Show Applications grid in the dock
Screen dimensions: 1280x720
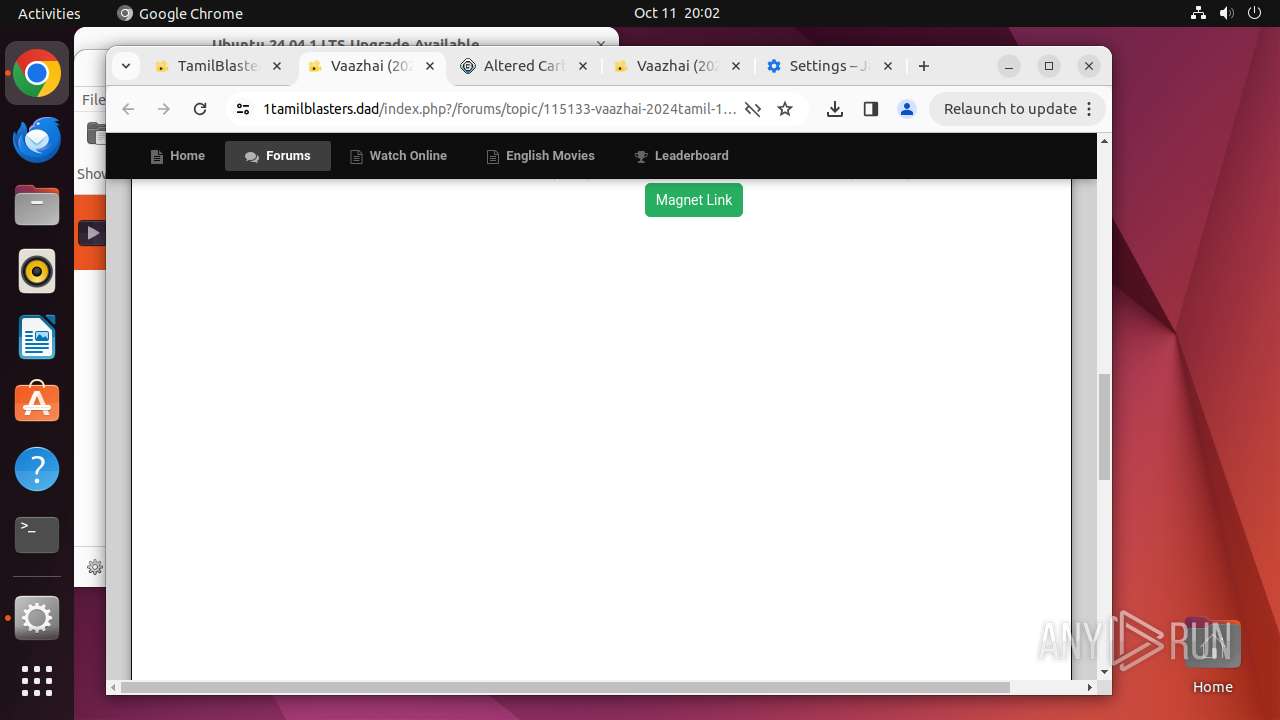37,681
